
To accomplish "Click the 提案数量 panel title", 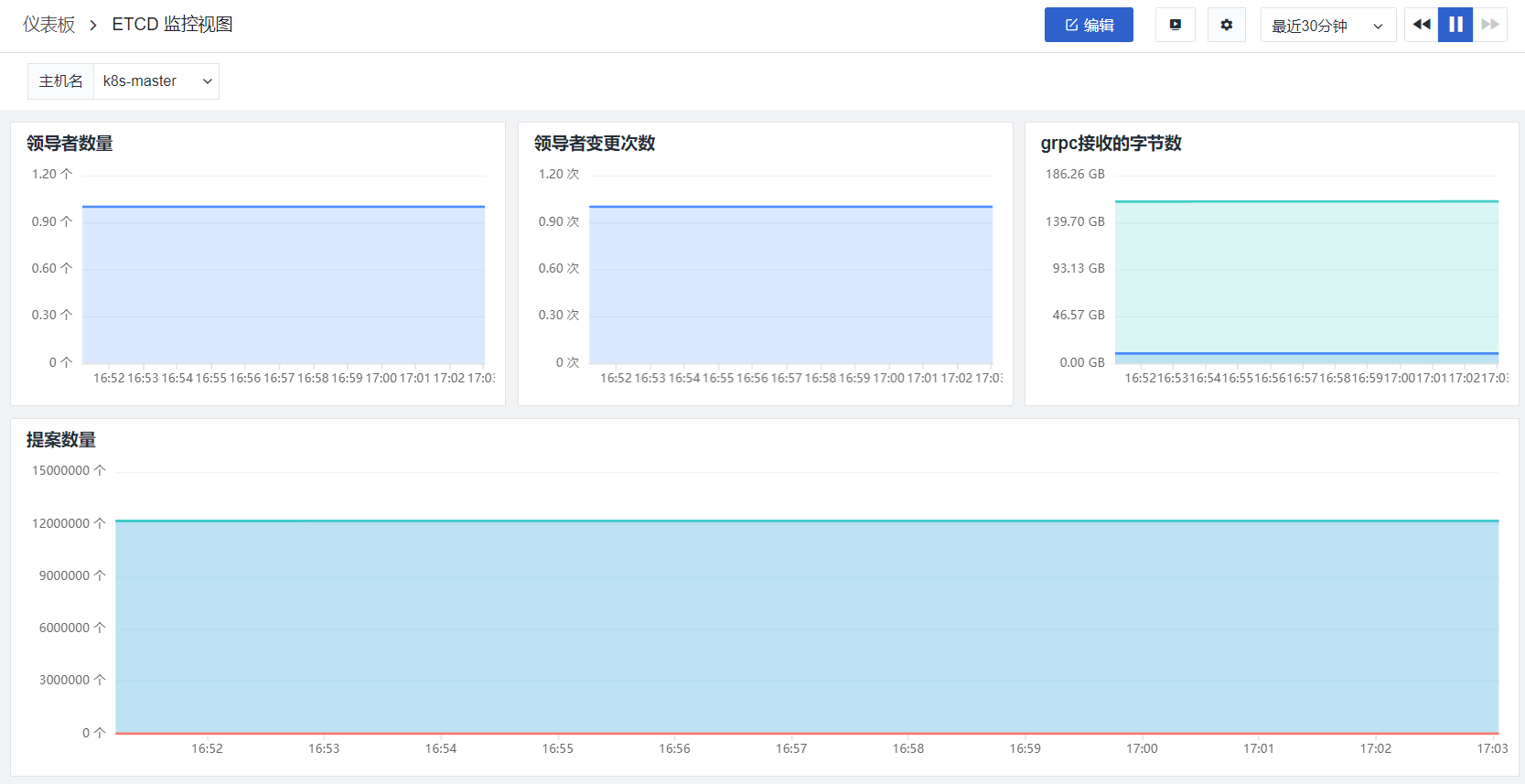I will pos(60,440).
